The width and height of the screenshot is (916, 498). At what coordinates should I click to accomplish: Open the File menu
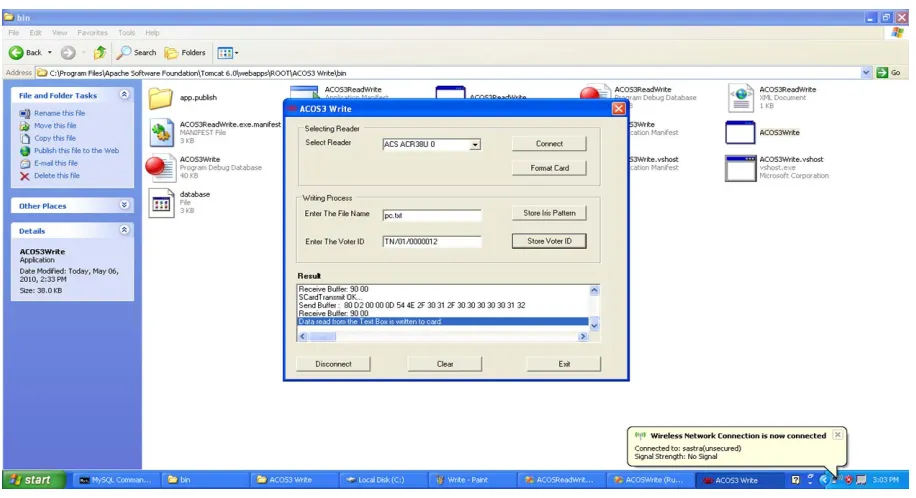click(x=14, y=33)
